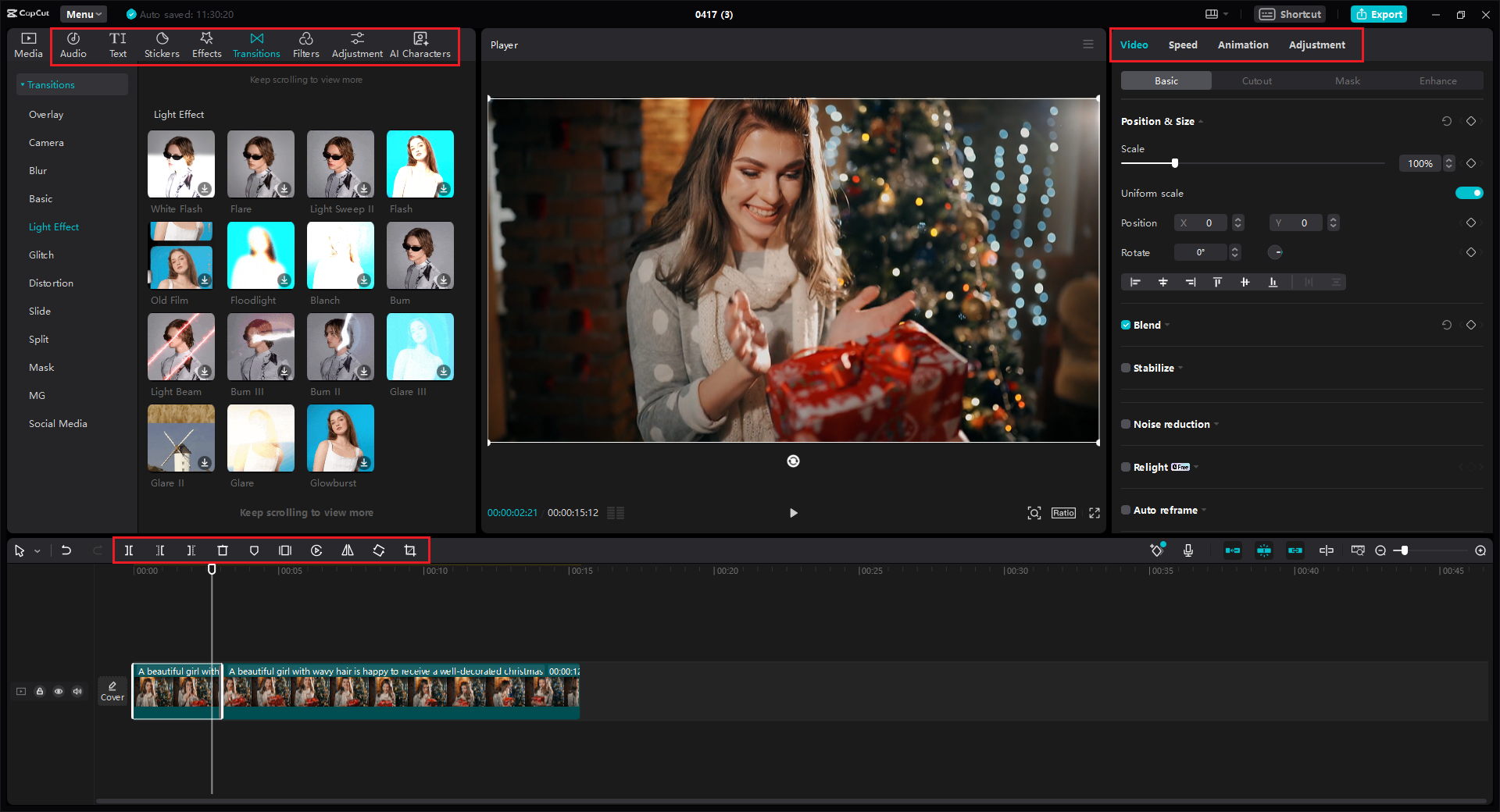Screen dimensions: 1500x812
Task: Open the Crop tool
Action: (410, 550)
